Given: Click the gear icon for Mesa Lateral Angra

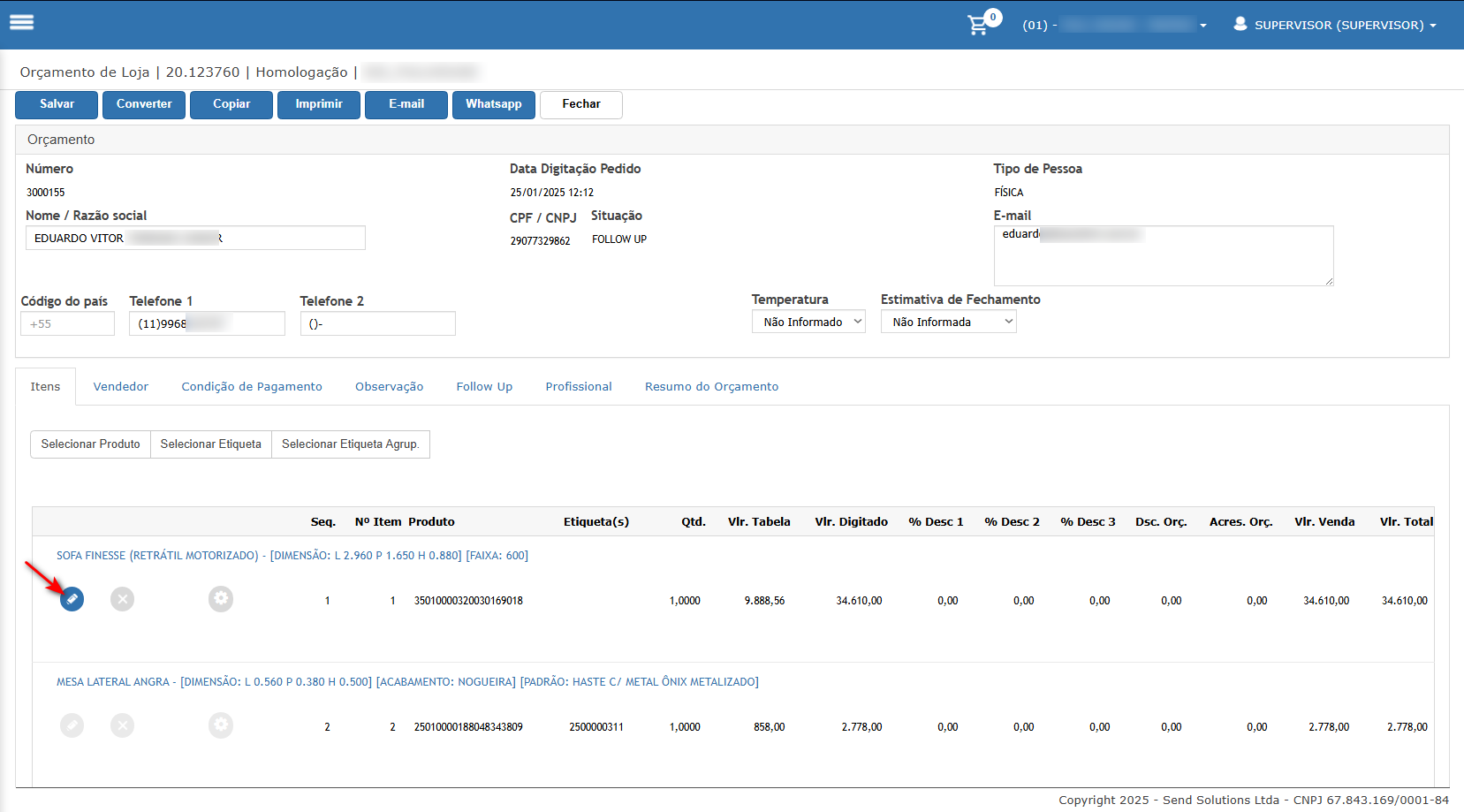Looking at the screenshot, I should click(x=221, y=725).
